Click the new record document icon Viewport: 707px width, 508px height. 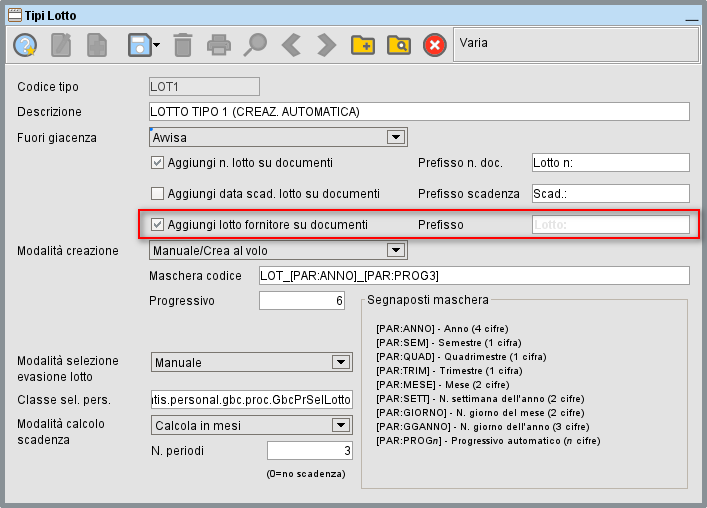click(97, 45)
